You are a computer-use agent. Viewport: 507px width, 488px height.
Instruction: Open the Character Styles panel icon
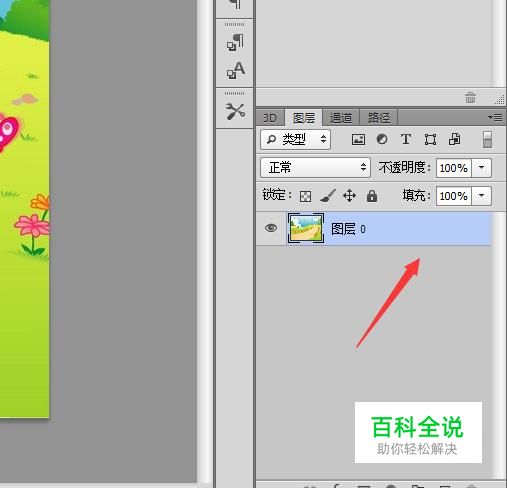[235, 70]
